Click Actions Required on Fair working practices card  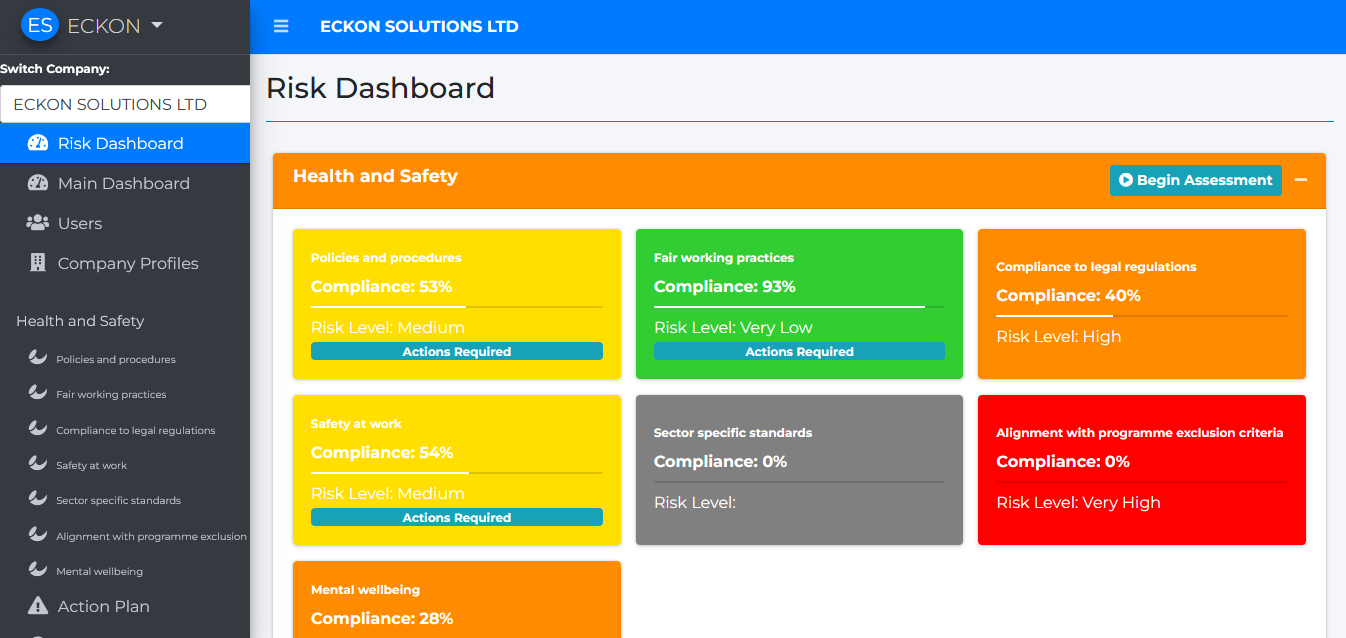pyautogui.click(x=799, y=351)
